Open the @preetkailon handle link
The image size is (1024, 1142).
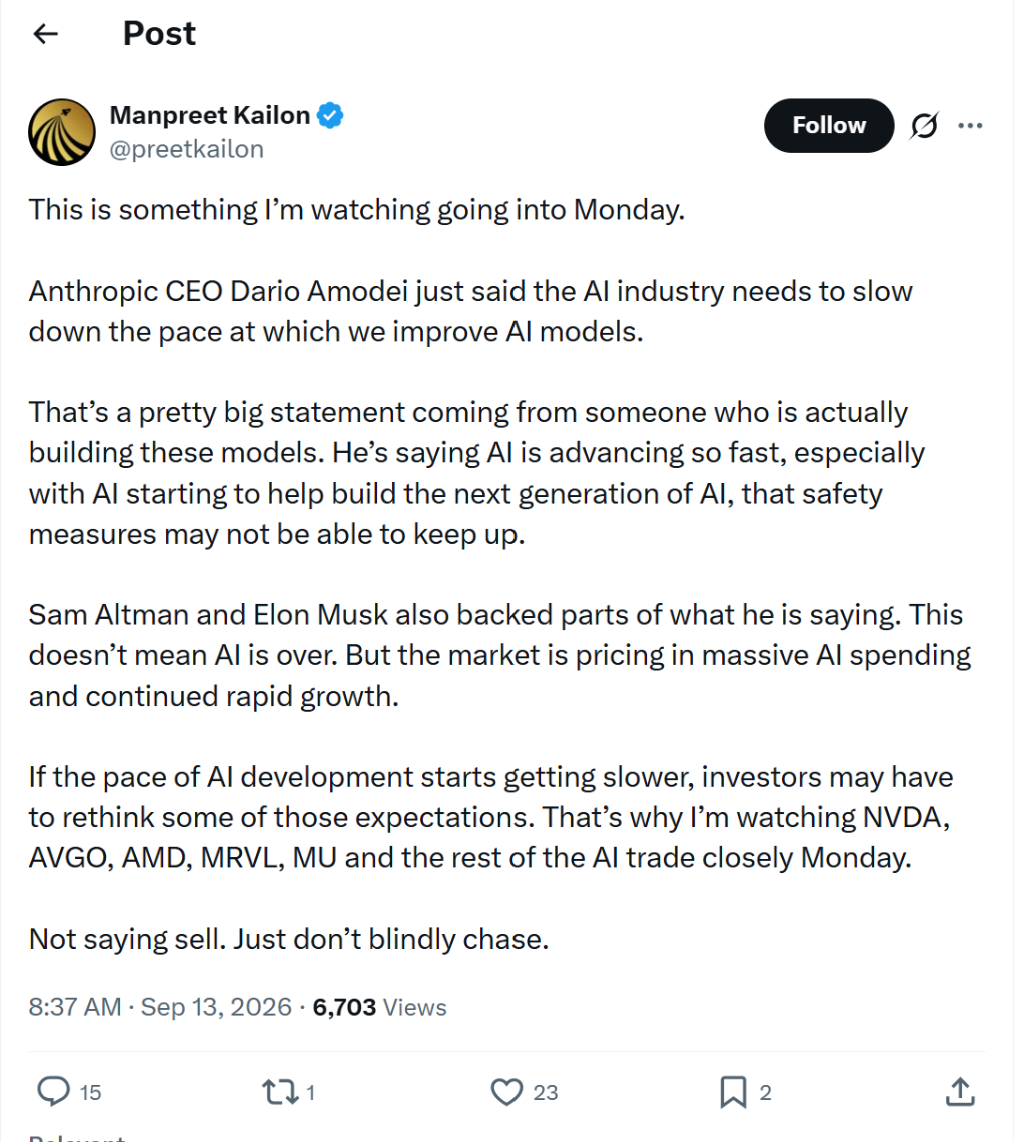186,149
